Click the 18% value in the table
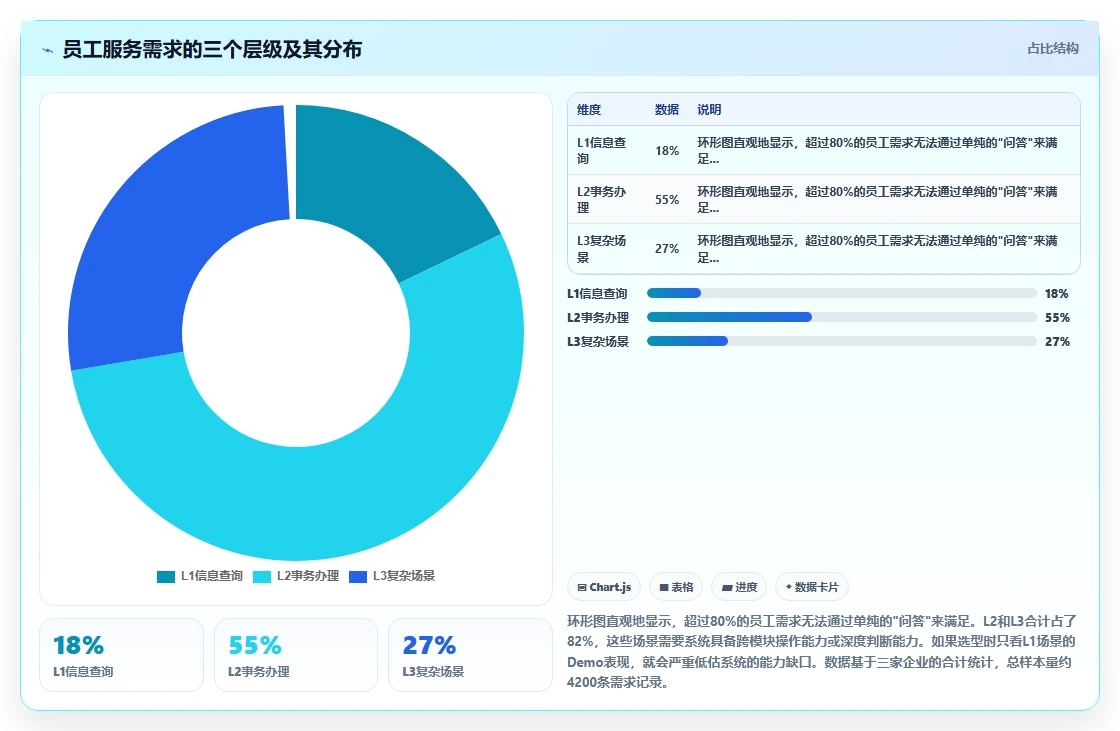This screenshot has width=1120, height=731. (667, 151)
